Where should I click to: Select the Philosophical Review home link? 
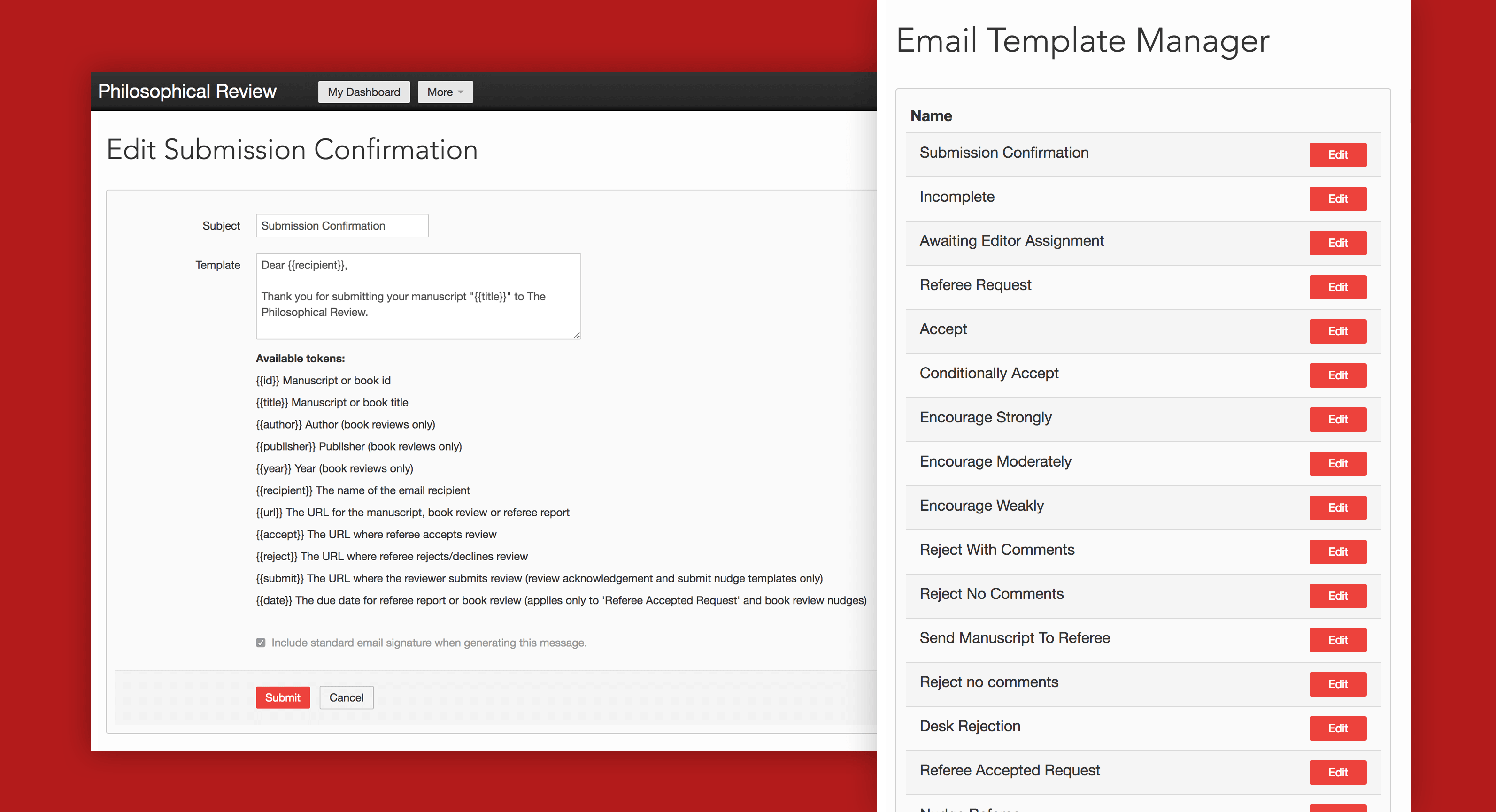(191, 92)
